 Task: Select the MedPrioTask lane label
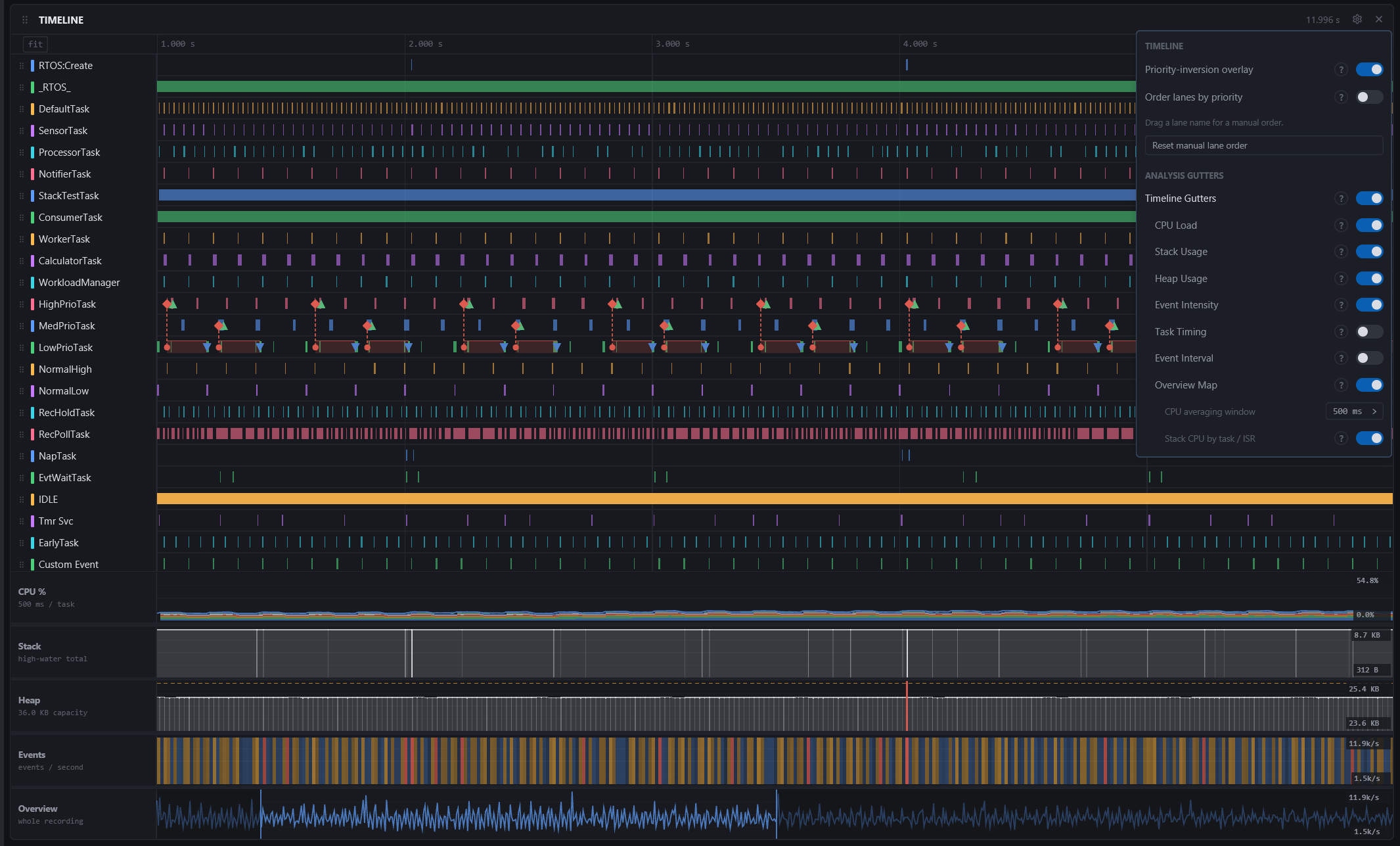(x=66, y=326)
